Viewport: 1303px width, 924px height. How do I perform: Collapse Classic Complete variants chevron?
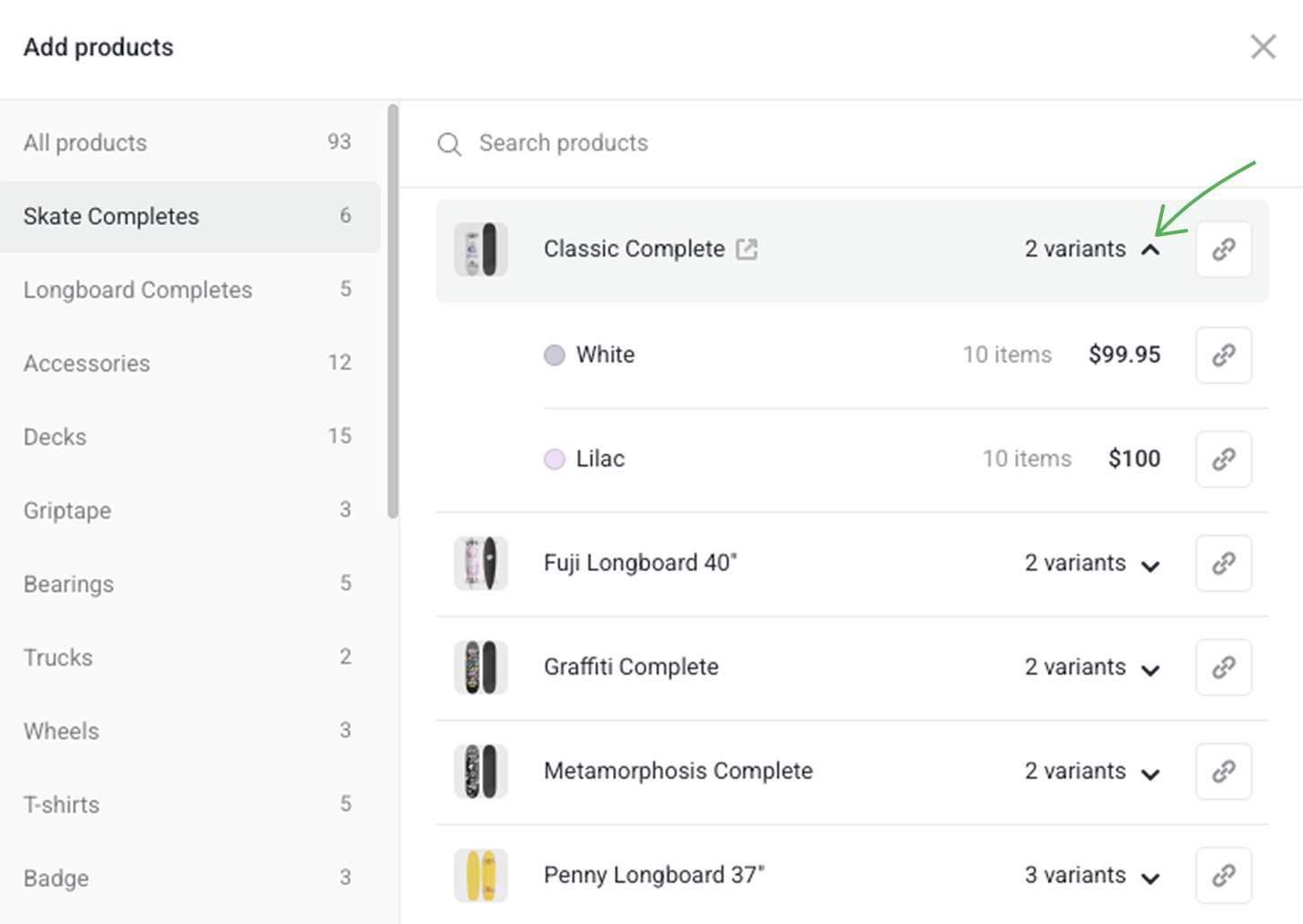1150,250
